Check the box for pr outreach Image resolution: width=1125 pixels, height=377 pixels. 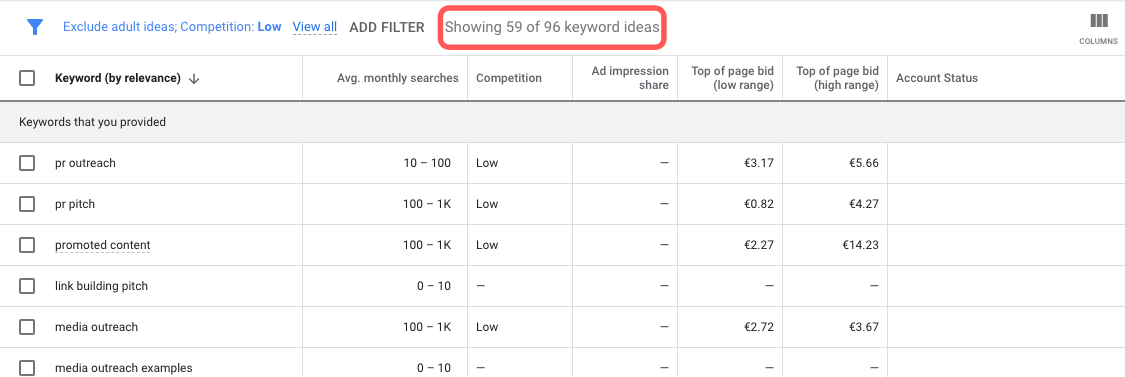coord(27,163)
